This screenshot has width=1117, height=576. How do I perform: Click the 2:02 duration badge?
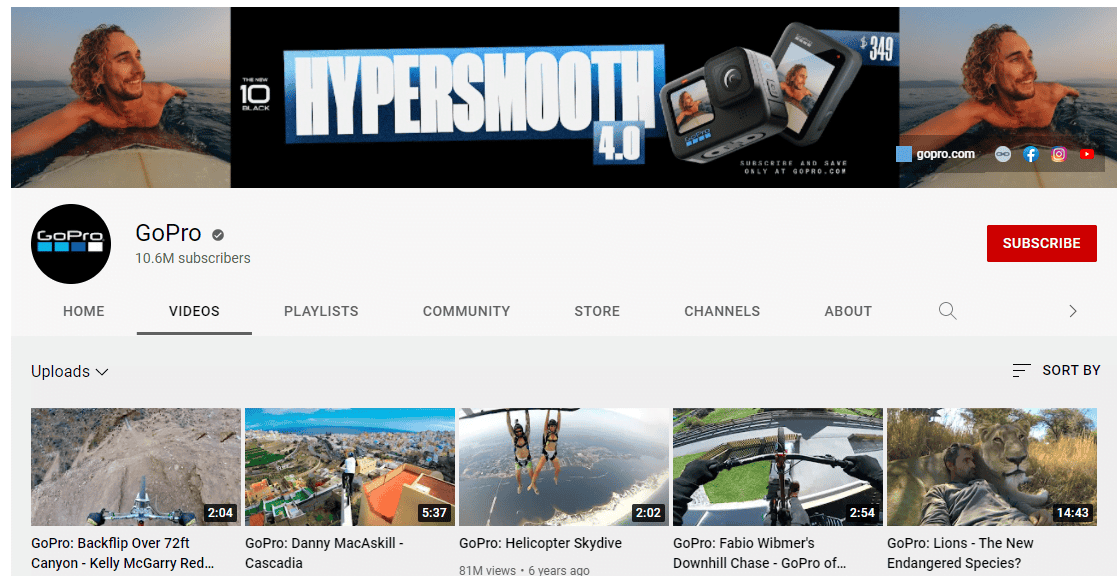pyautogui.click(x=648, y=512)
